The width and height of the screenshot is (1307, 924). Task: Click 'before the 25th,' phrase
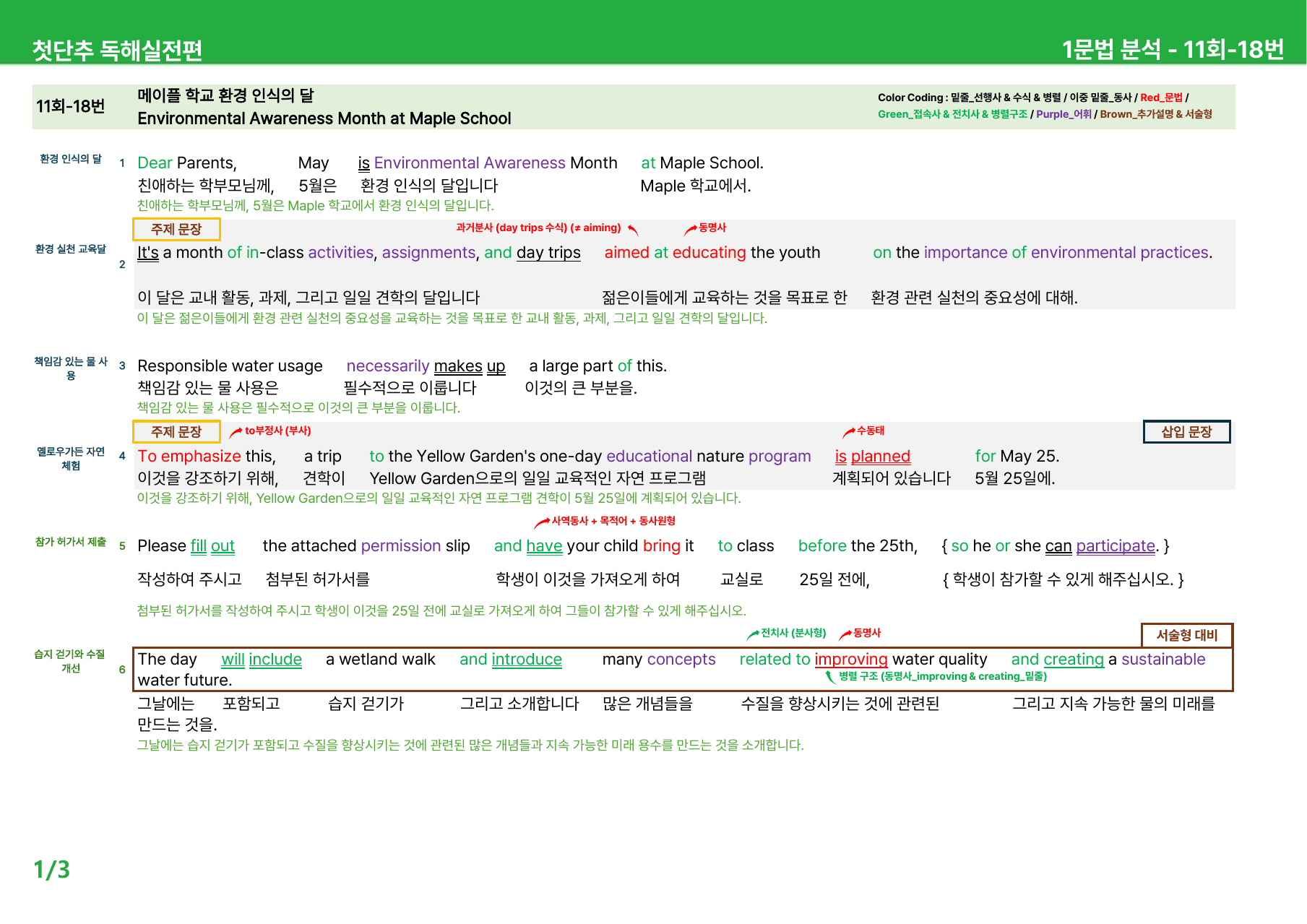[858, 546]
